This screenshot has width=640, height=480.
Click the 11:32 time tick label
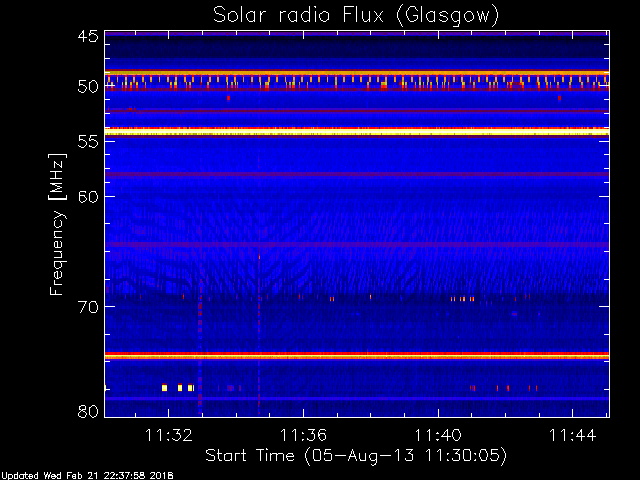[169, 435]
